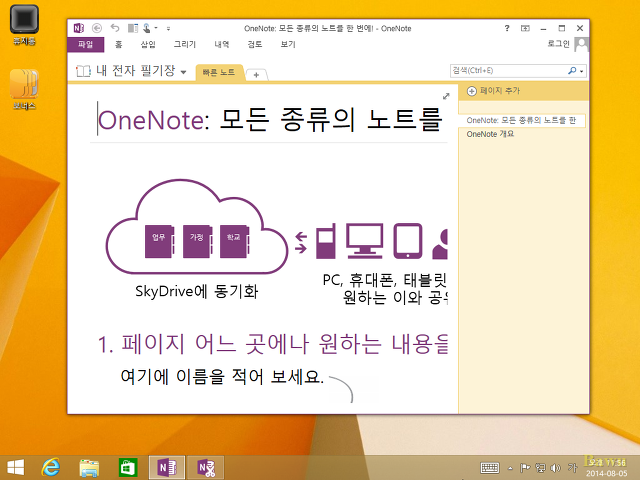Click the 검색(Ctrl+E) search box

point(508,71)
